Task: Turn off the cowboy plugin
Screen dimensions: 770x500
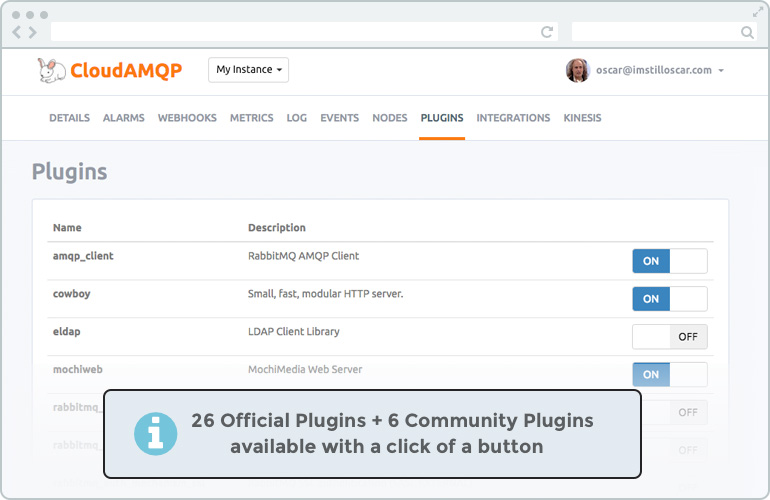Action: pos(670,299)
